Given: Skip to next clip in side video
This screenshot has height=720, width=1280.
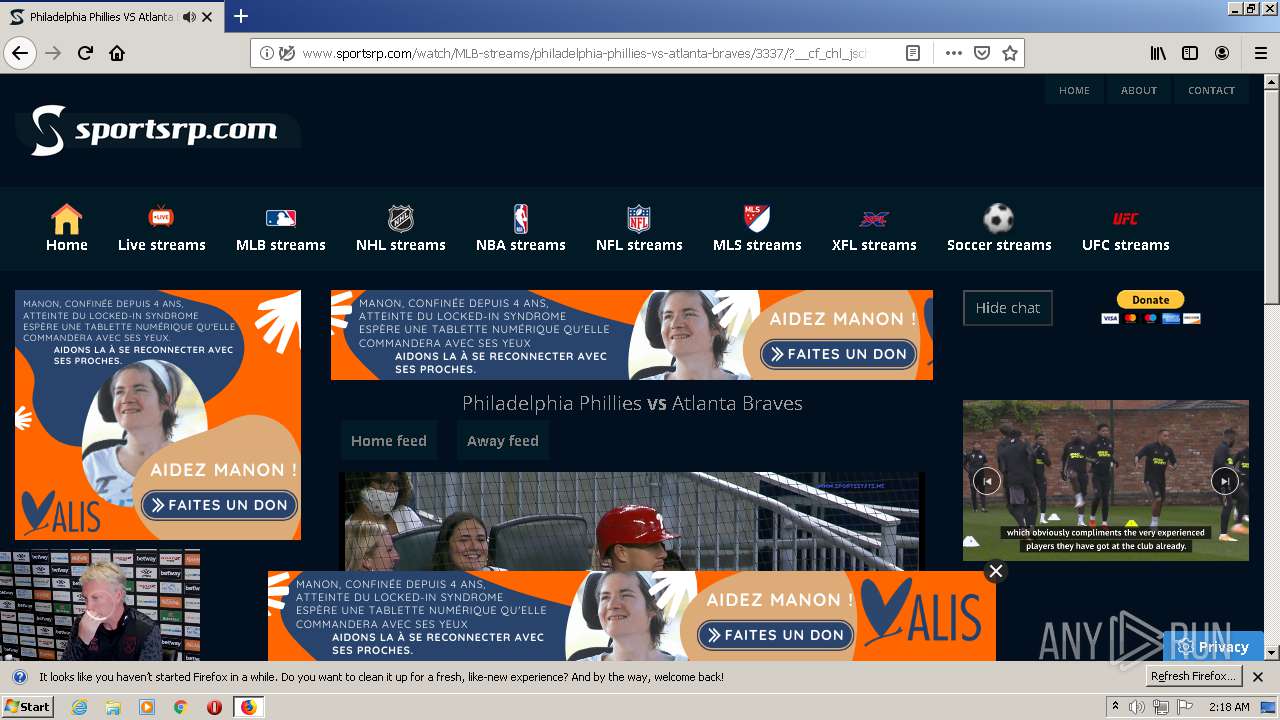Looking at the screenshot, I should point(1225,481).
